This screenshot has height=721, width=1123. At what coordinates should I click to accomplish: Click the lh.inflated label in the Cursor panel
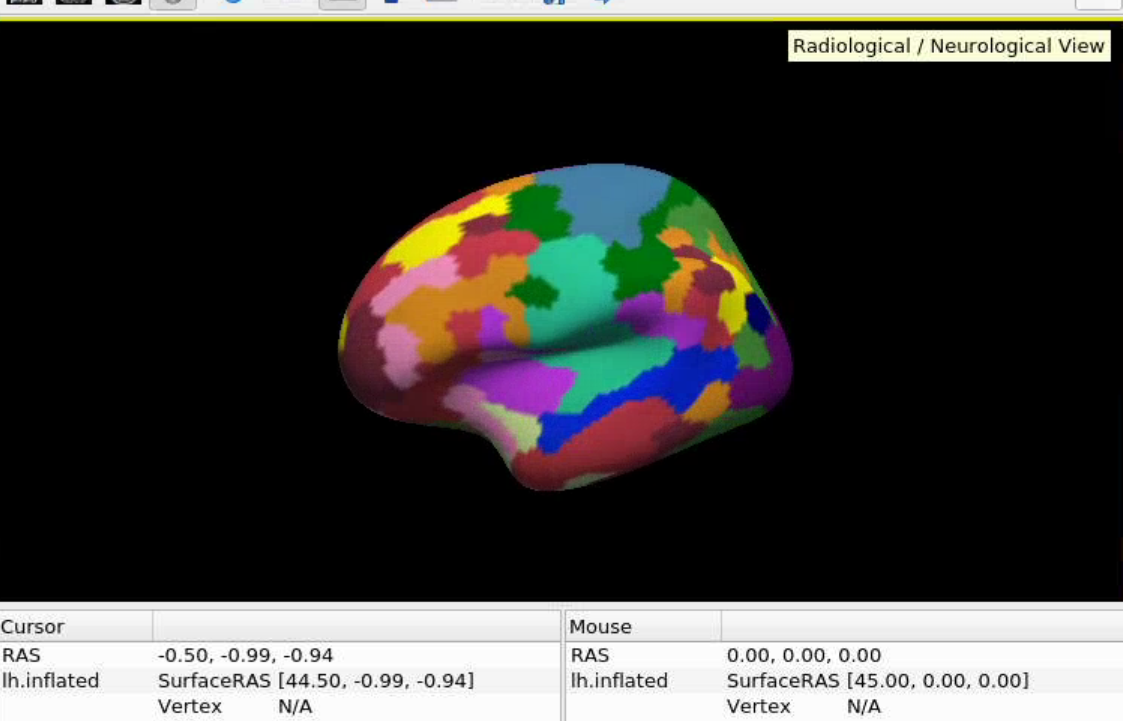(x=50, y=680)
